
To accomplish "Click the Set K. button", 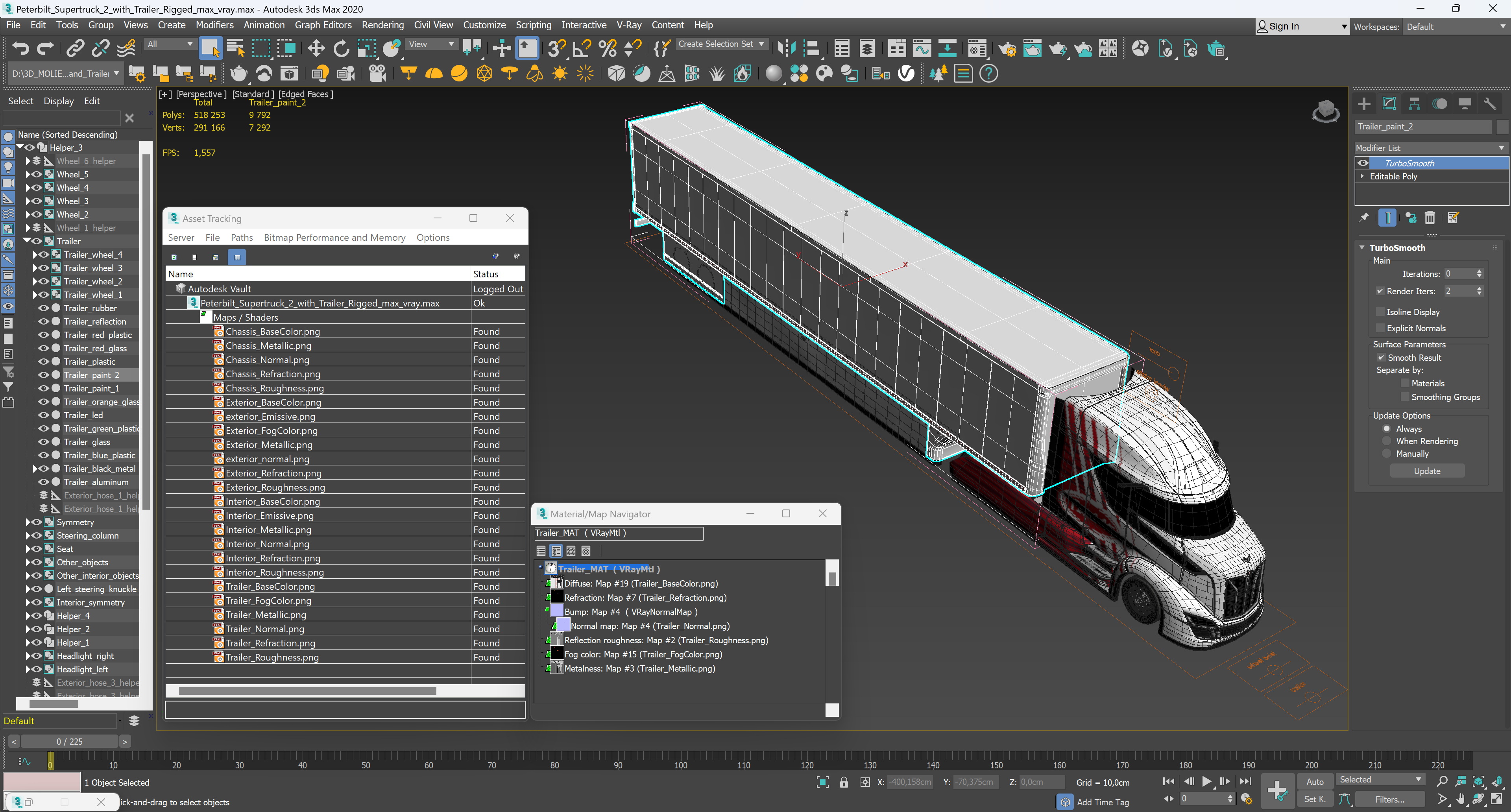I will pos(1315,799).
